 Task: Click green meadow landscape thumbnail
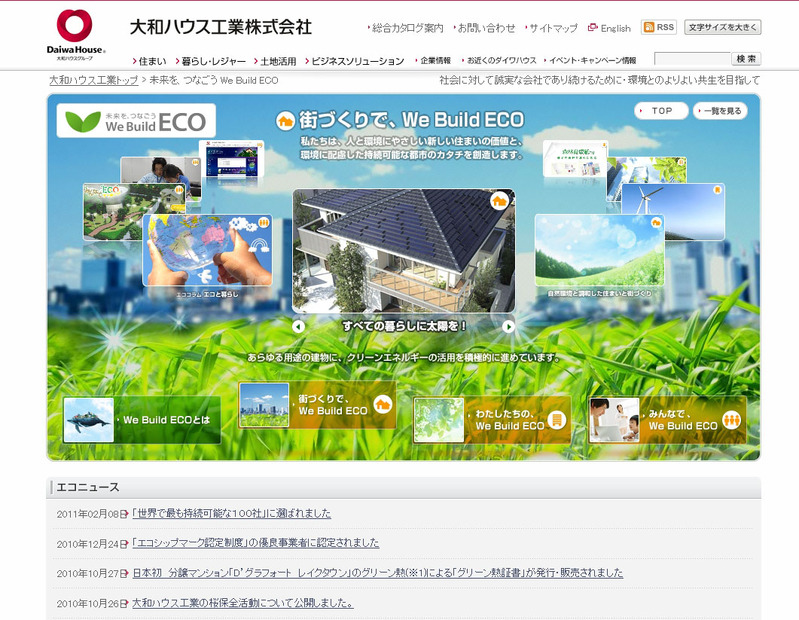coord(600,250)
